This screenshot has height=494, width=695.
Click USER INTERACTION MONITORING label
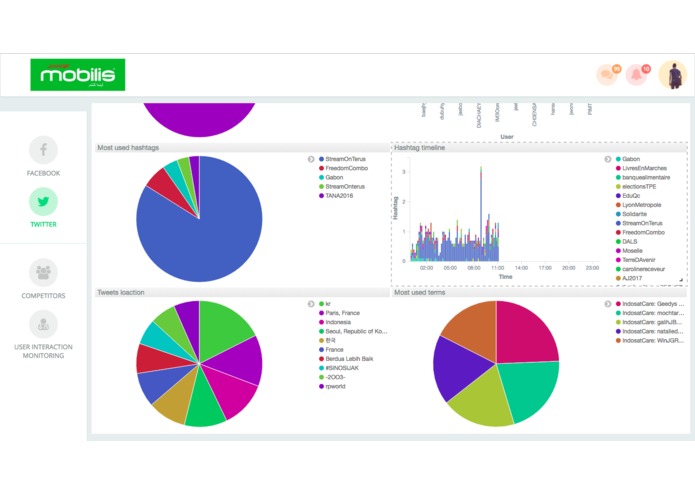(x=43, y=351)
